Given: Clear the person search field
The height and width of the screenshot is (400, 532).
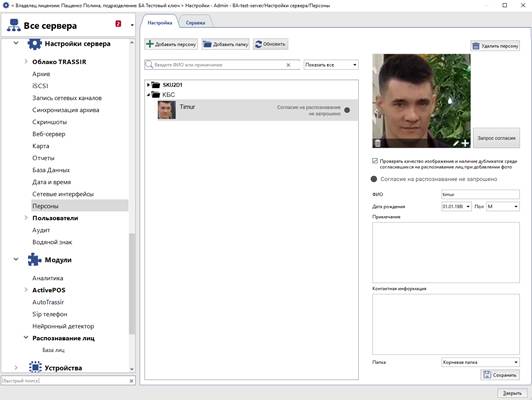Looking at the screenshot, I should click(288, 65).
